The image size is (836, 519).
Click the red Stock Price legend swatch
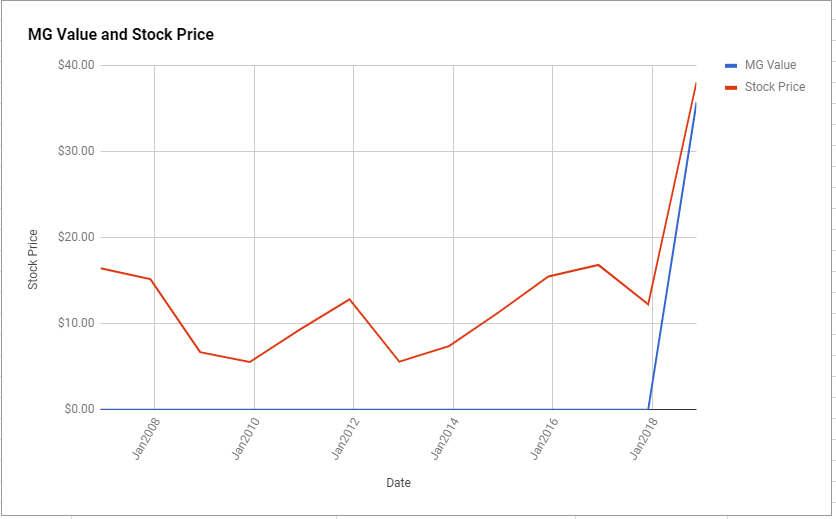pos(731,87)
